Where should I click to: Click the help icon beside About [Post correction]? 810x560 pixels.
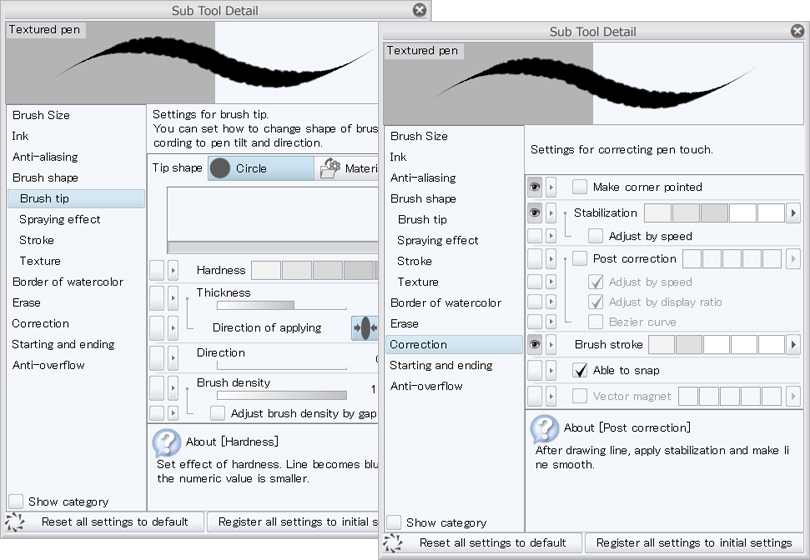tap(544, 428)
